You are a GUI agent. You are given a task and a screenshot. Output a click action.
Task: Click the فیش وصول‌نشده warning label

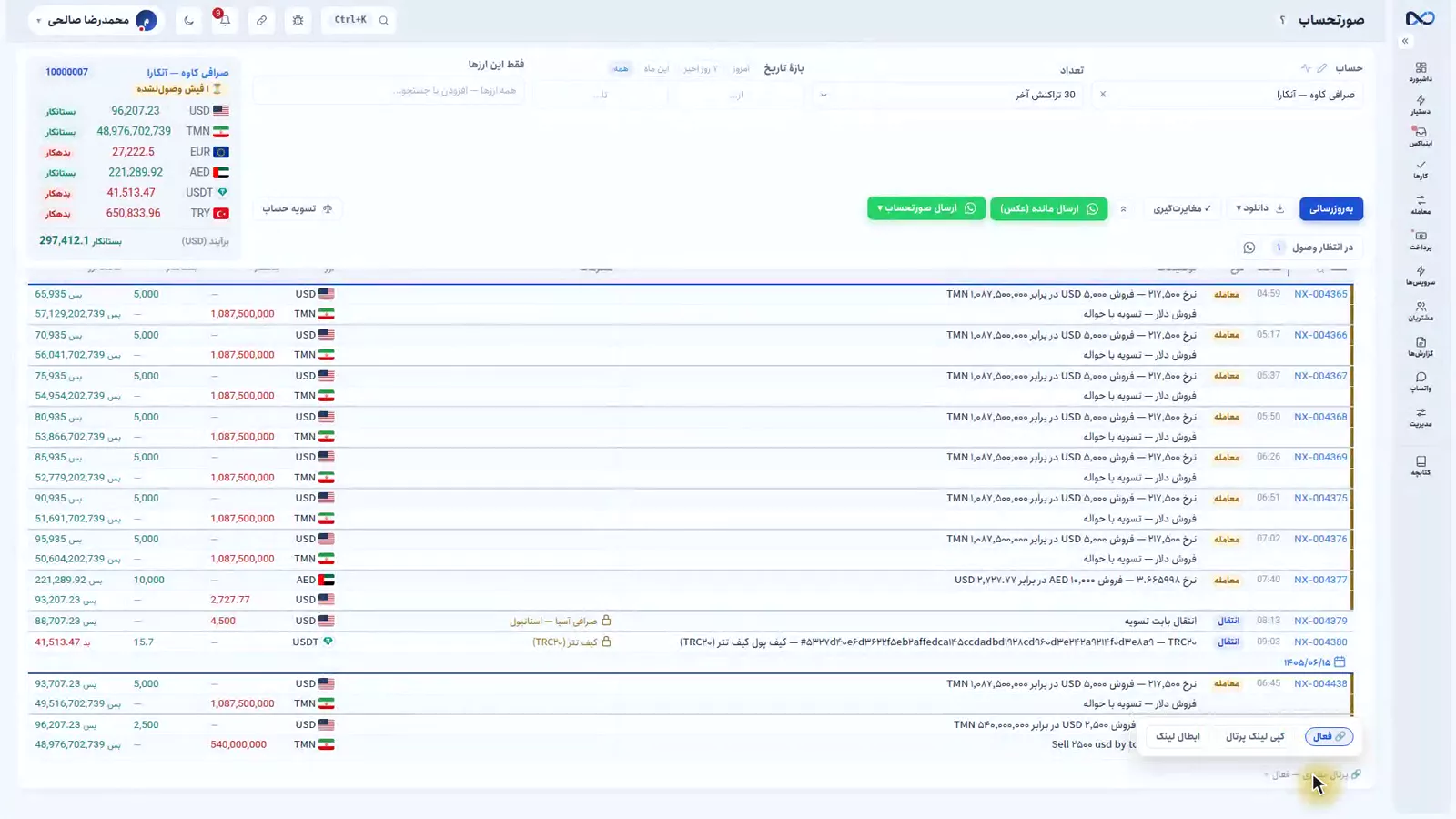[178, 89]
